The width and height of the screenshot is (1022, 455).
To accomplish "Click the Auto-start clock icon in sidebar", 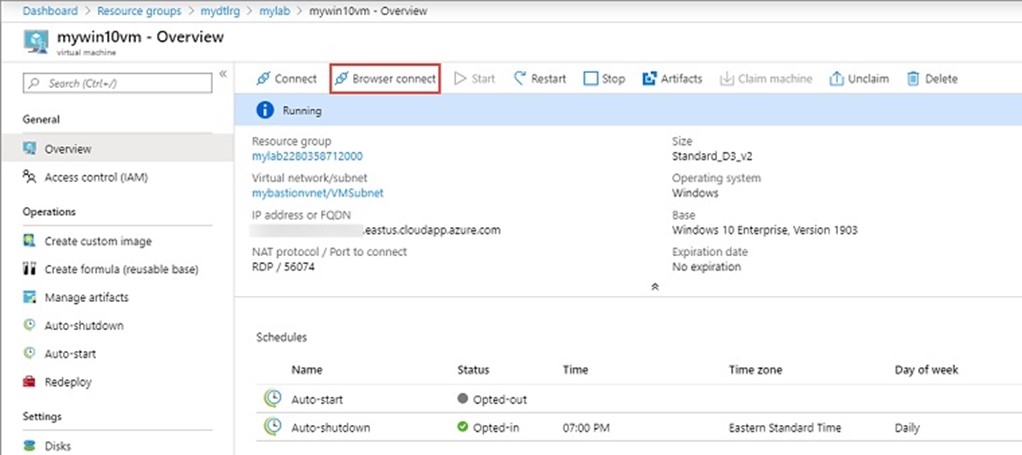I will pos(29,353).
